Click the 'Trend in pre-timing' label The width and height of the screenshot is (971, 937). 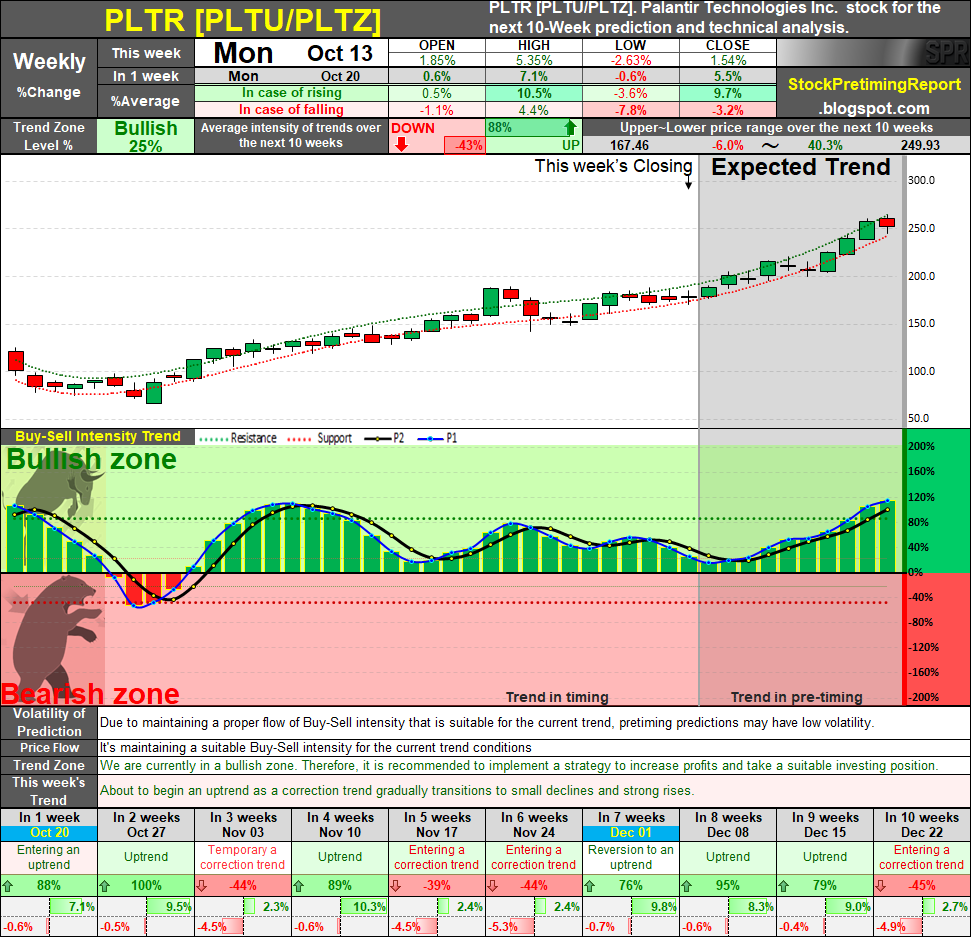(x=796, y=697)
